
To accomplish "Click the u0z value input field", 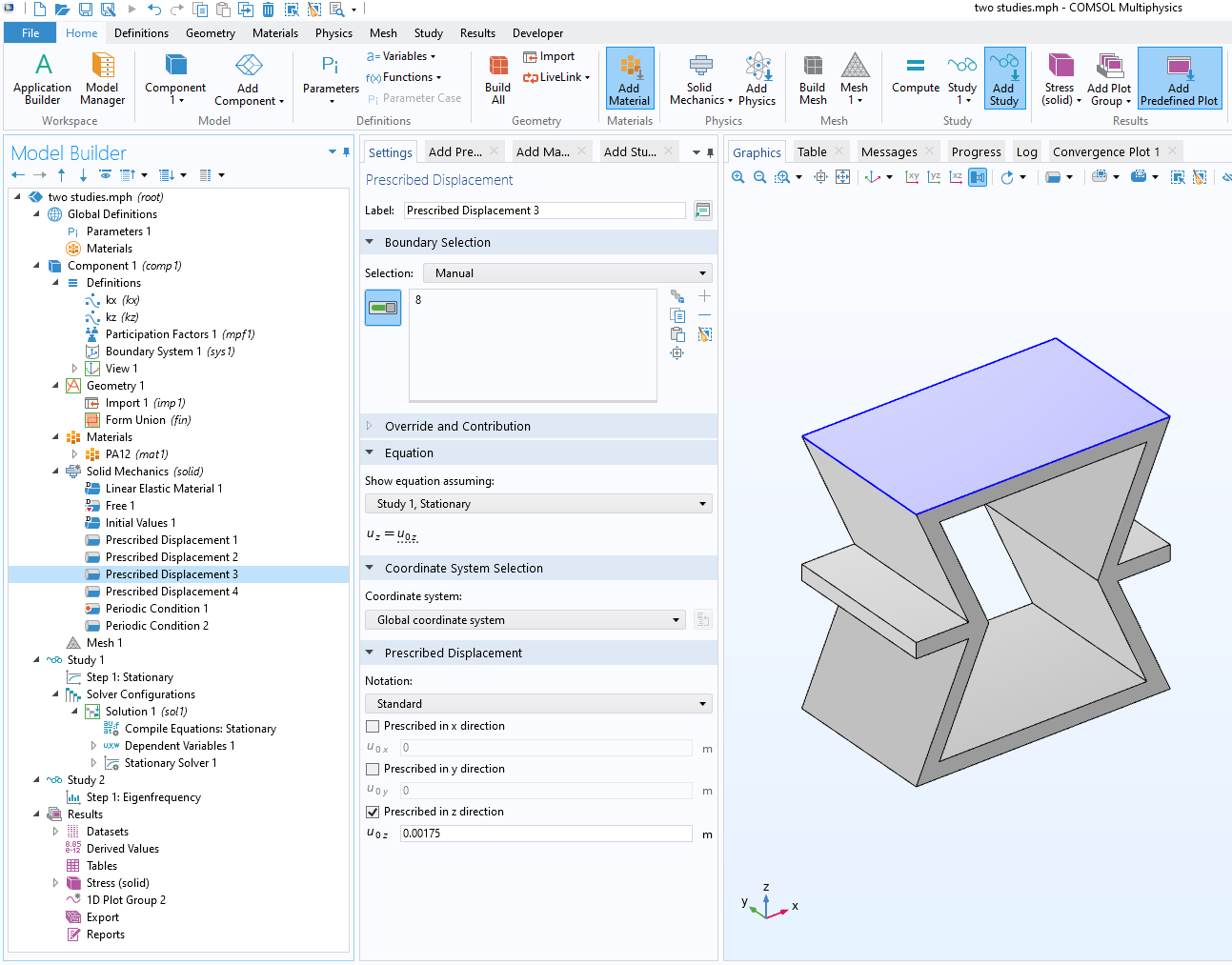I will click(545, 834).
